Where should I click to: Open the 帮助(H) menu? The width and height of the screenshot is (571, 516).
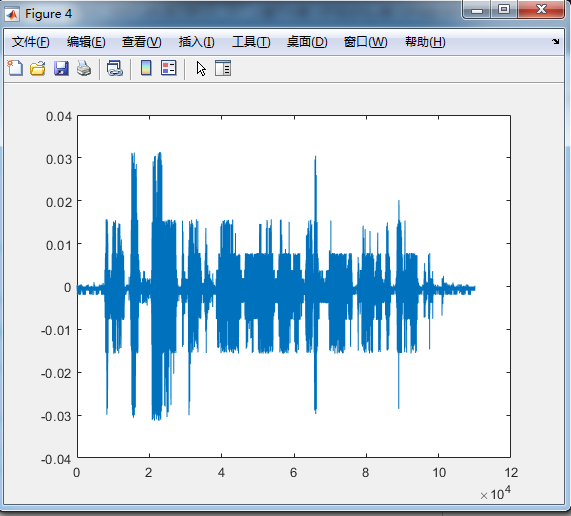(425, 42)
